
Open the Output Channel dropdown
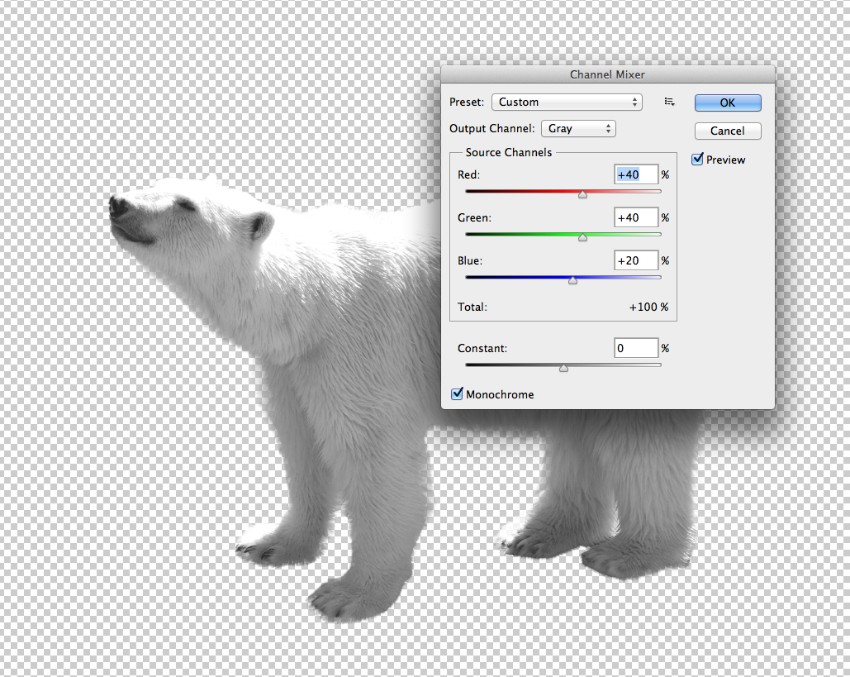[x=578, y=128]
